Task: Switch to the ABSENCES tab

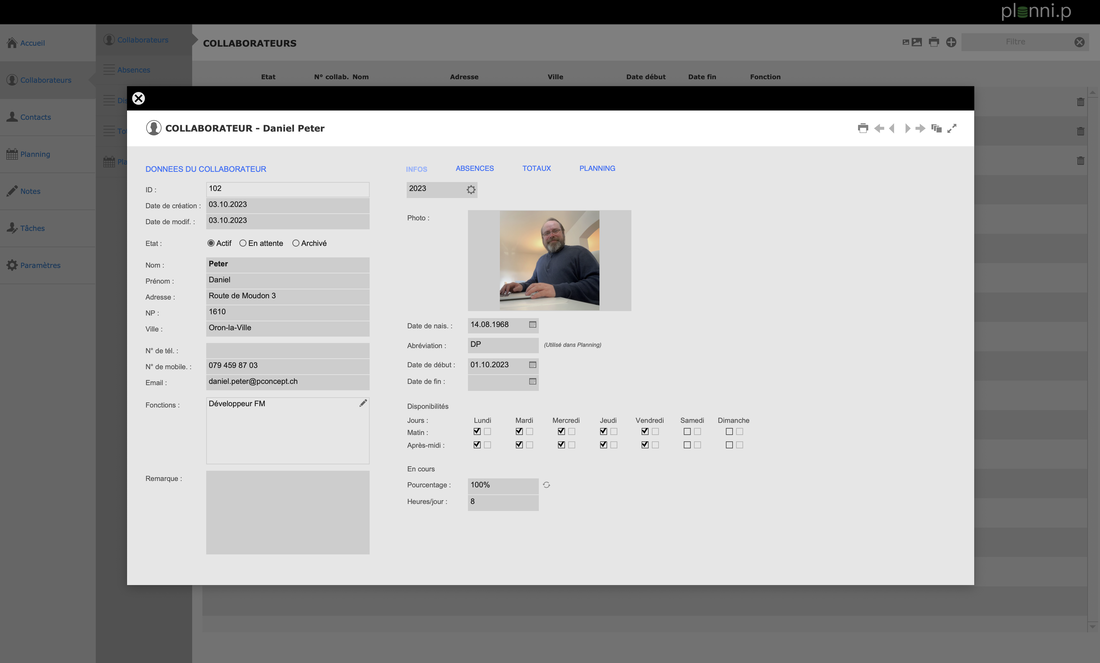Action: (x=474, y=169)
